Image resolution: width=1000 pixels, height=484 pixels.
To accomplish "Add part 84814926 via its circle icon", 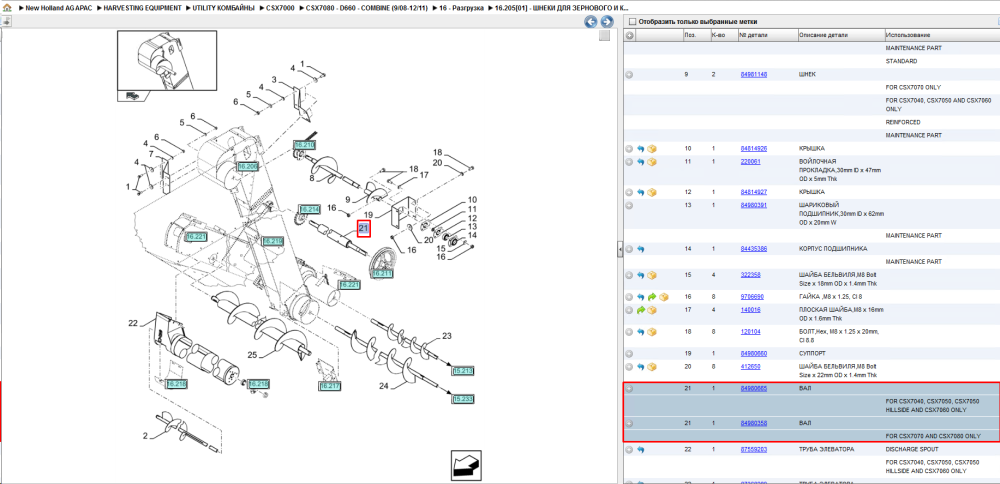I will pos(629,149).
